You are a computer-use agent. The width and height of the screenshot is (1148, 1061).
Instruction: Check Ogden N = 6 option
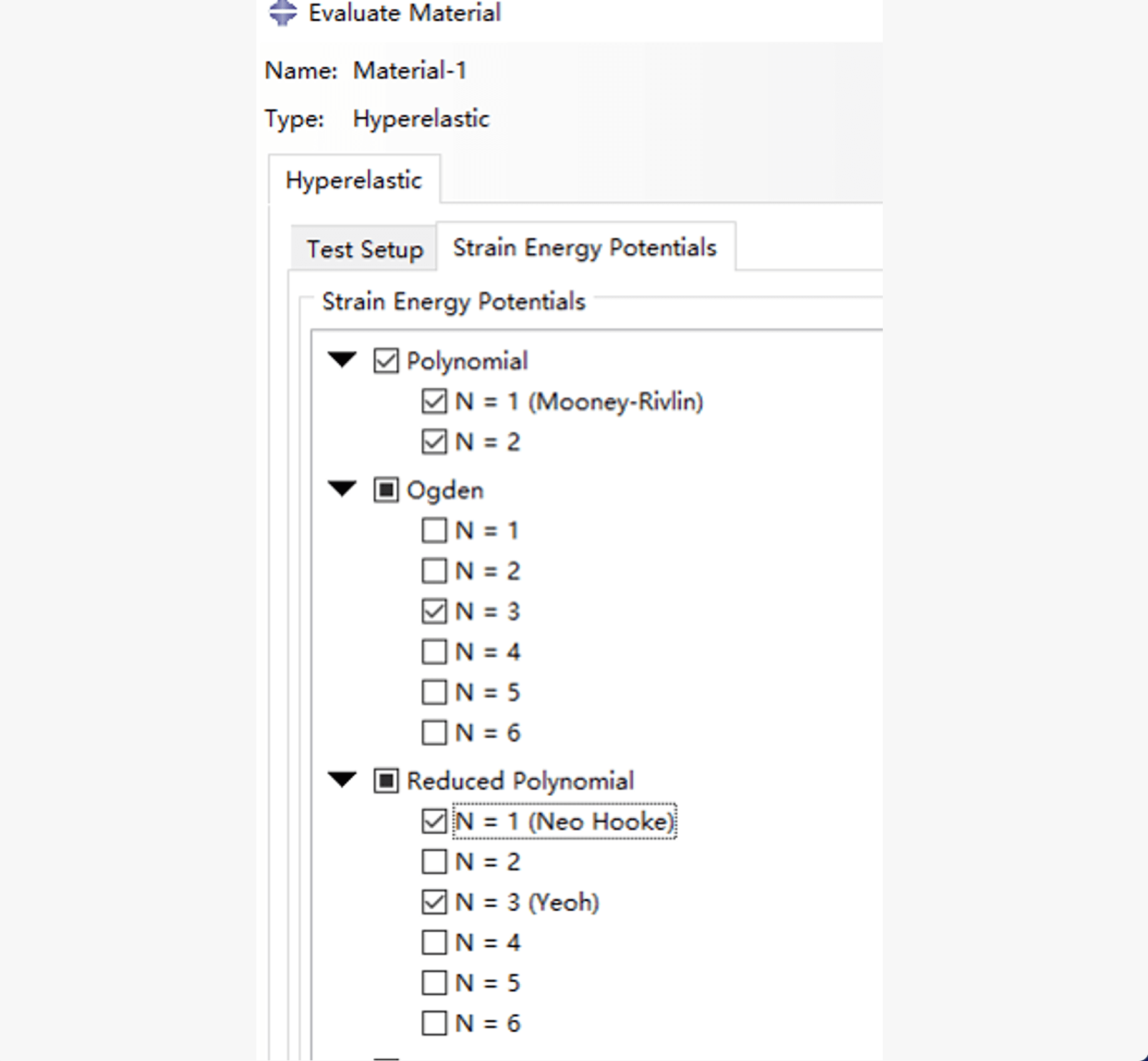click(434, 733)
